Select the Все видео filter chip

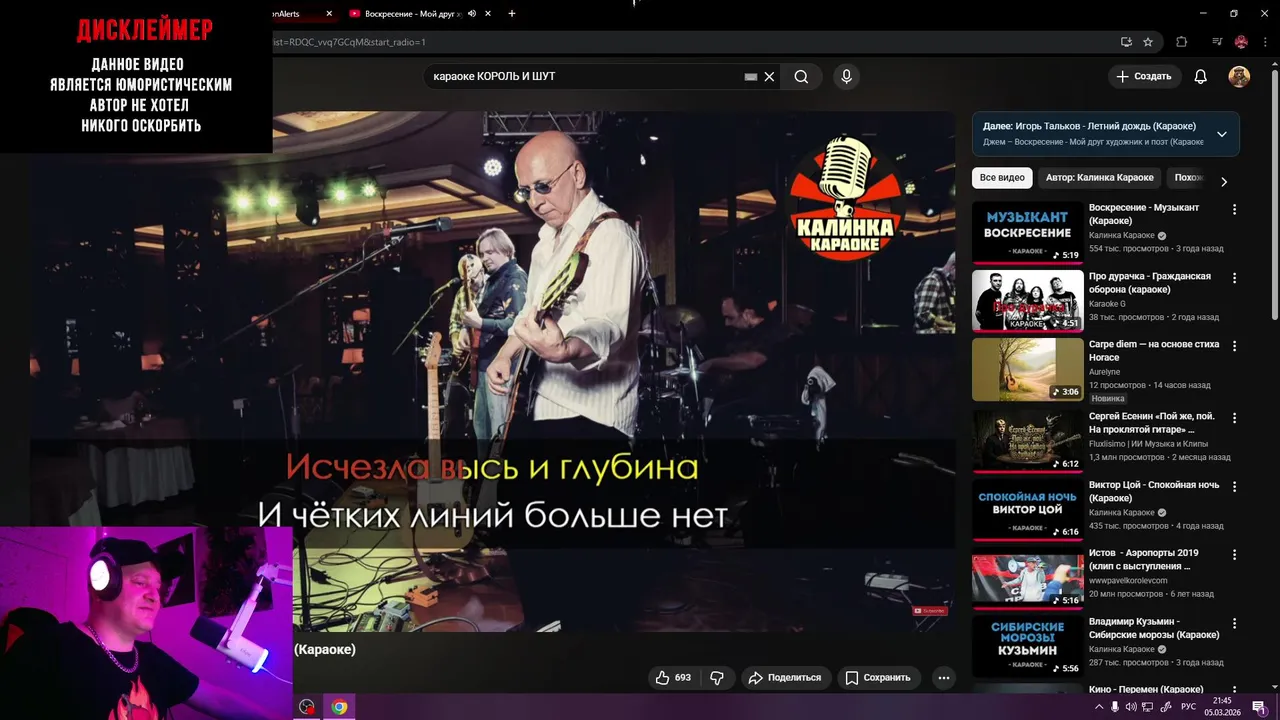1002,178
